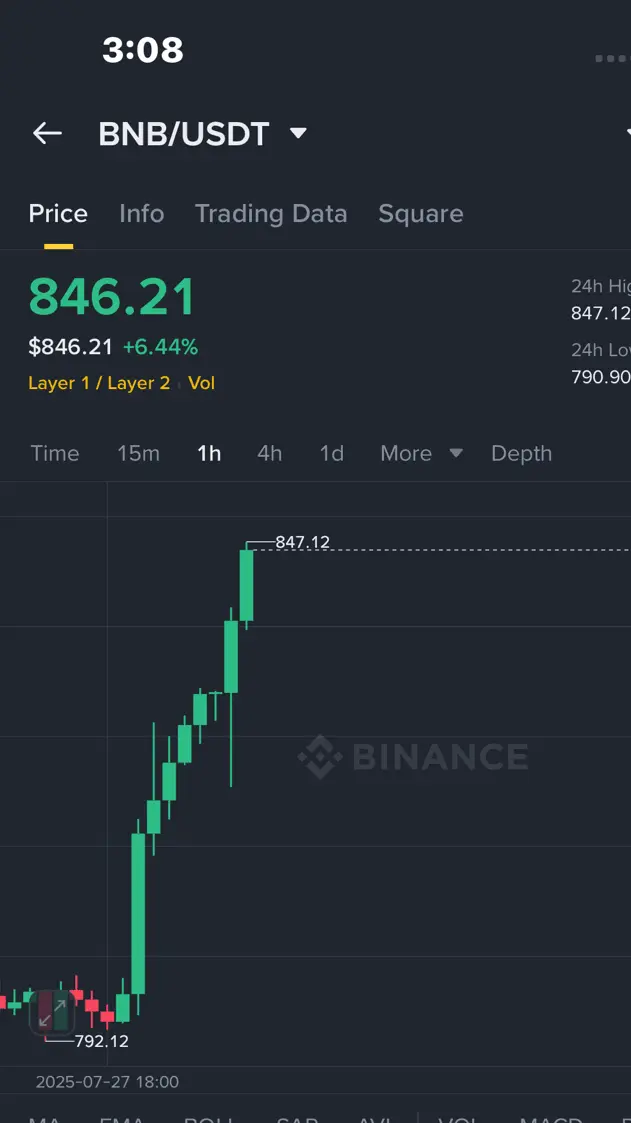
Task: Switch chart to 1d interval
Action: coord(332,453)
